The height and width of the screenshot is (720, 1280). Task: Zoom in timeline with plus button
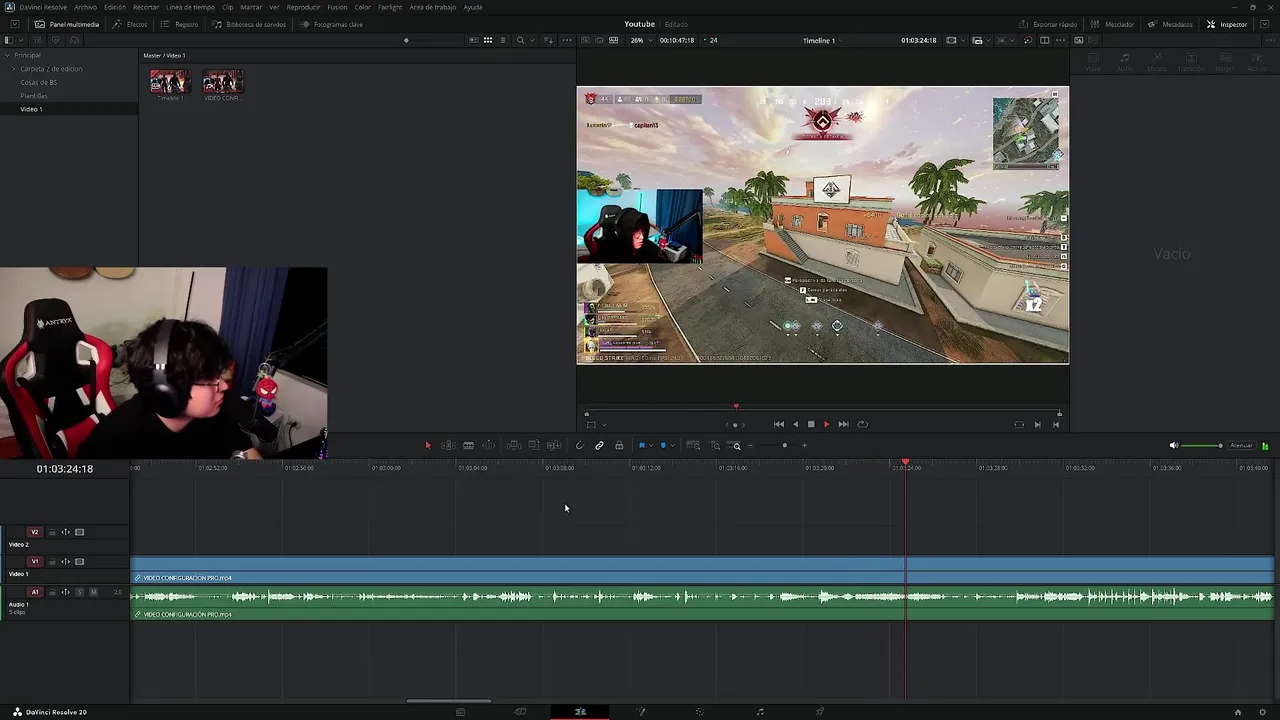[x=805, y=445]
